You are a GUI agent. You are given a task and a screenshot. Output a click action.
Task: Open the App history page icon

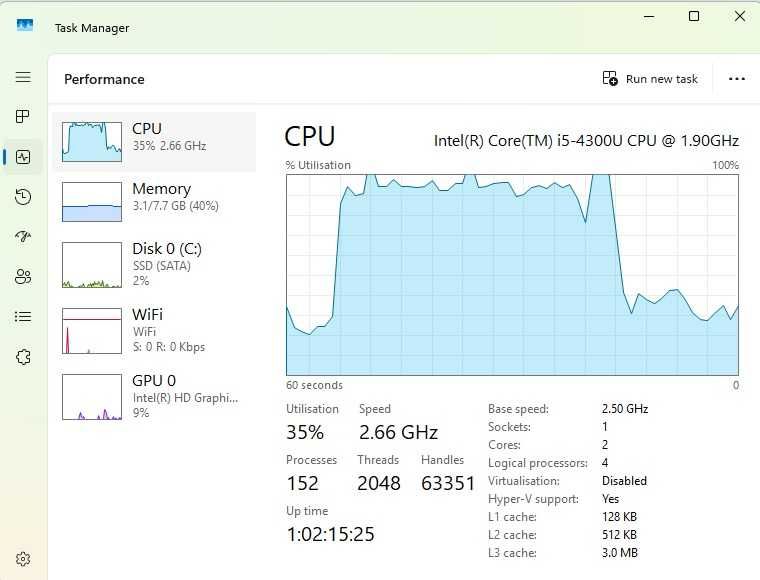coord(23,197)
